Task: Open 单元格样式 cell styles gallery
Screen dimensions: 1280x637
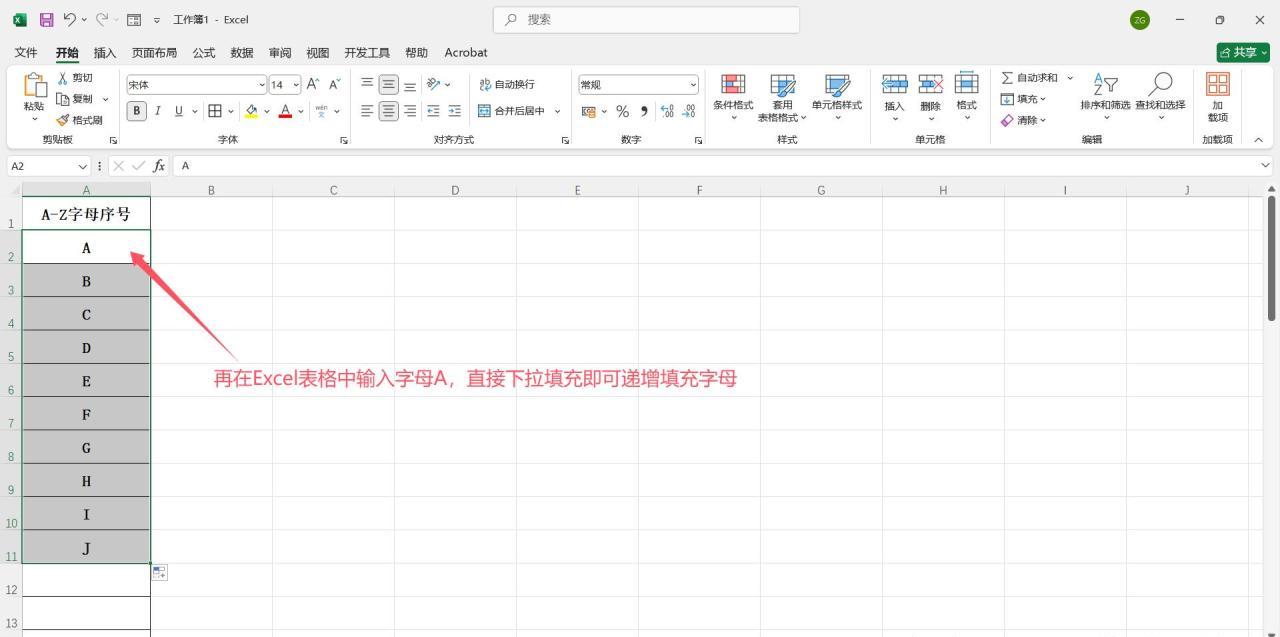Action: tap(837, 97)
